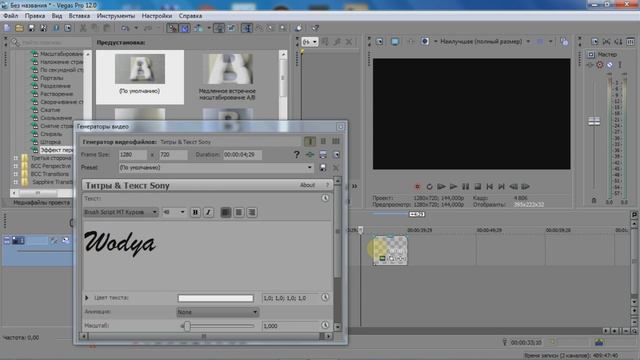This screenshot has height=360, width=640.
Task: Click the Duration timecode field
Action: [x=242, y=155]
